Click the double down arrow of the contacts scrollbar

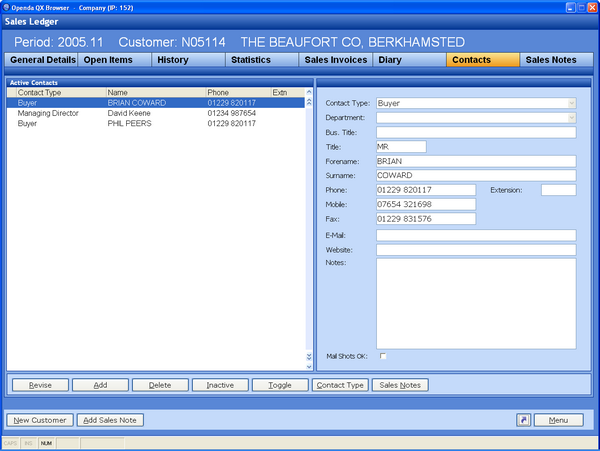click(x=309, y=357)
